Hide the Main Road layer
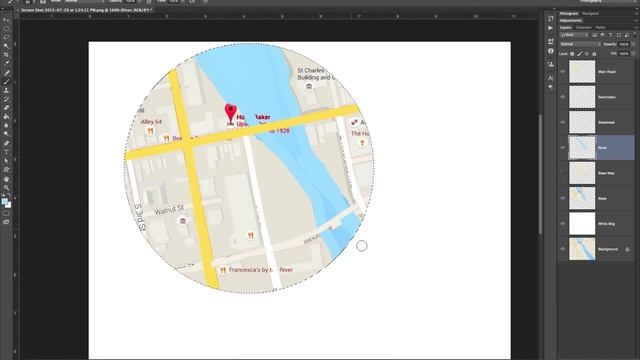The image size is (640, 360). point(563,72)
